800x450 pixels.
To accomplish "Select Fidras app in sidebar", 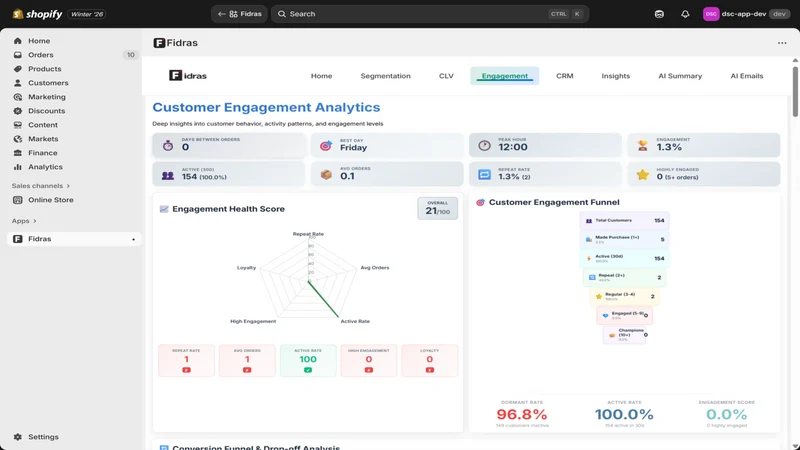I will pos(74,239).
